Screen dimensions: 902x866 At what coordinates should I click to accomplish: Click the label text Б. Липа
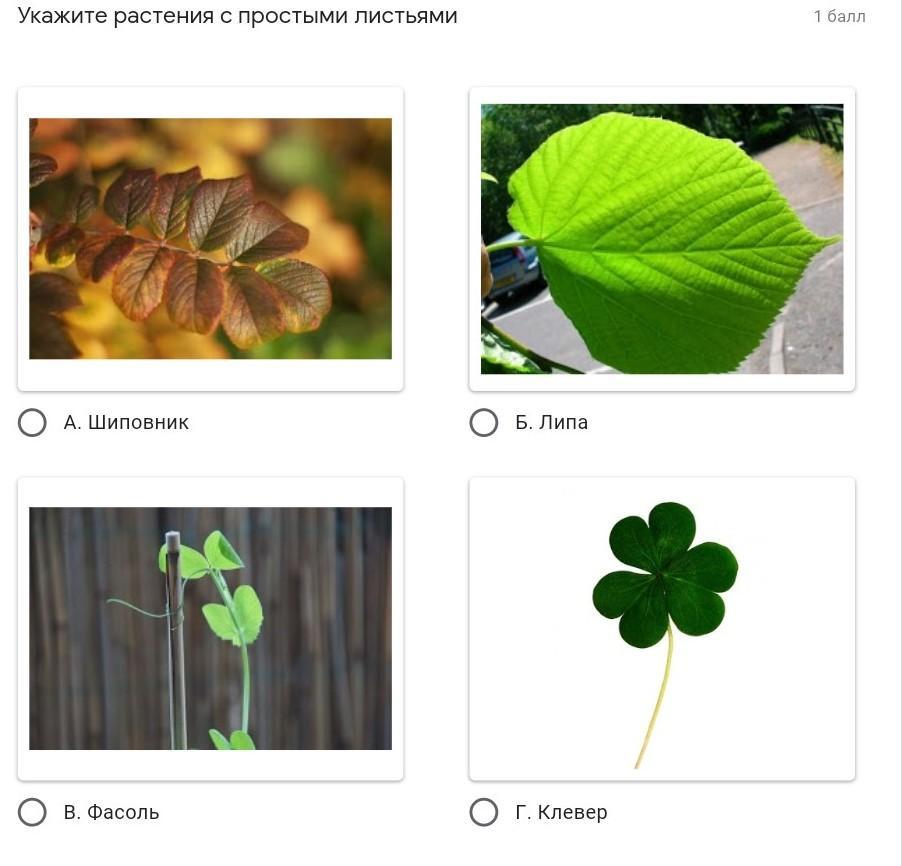551,423
